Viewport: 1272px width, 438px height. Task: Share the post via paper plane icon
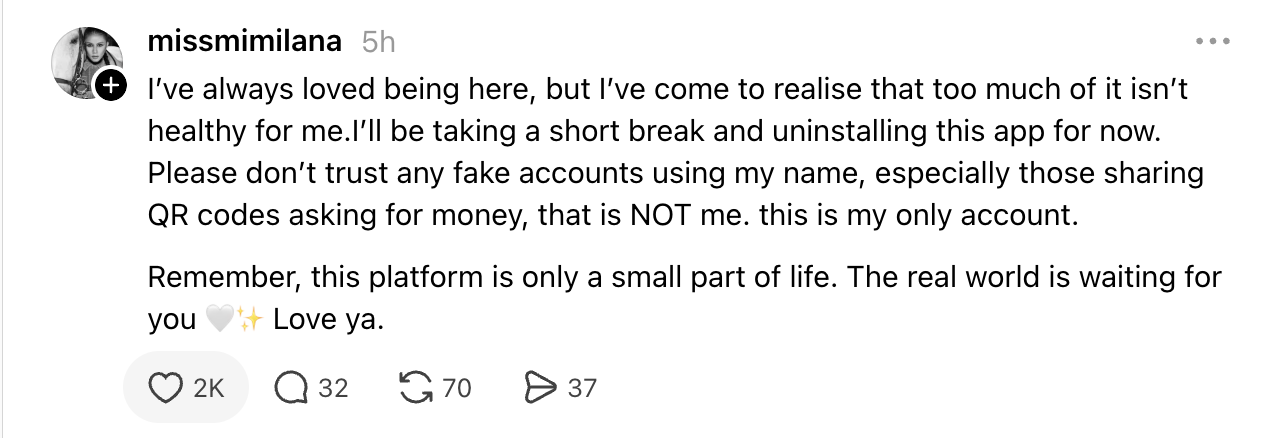tap(540, 387)
